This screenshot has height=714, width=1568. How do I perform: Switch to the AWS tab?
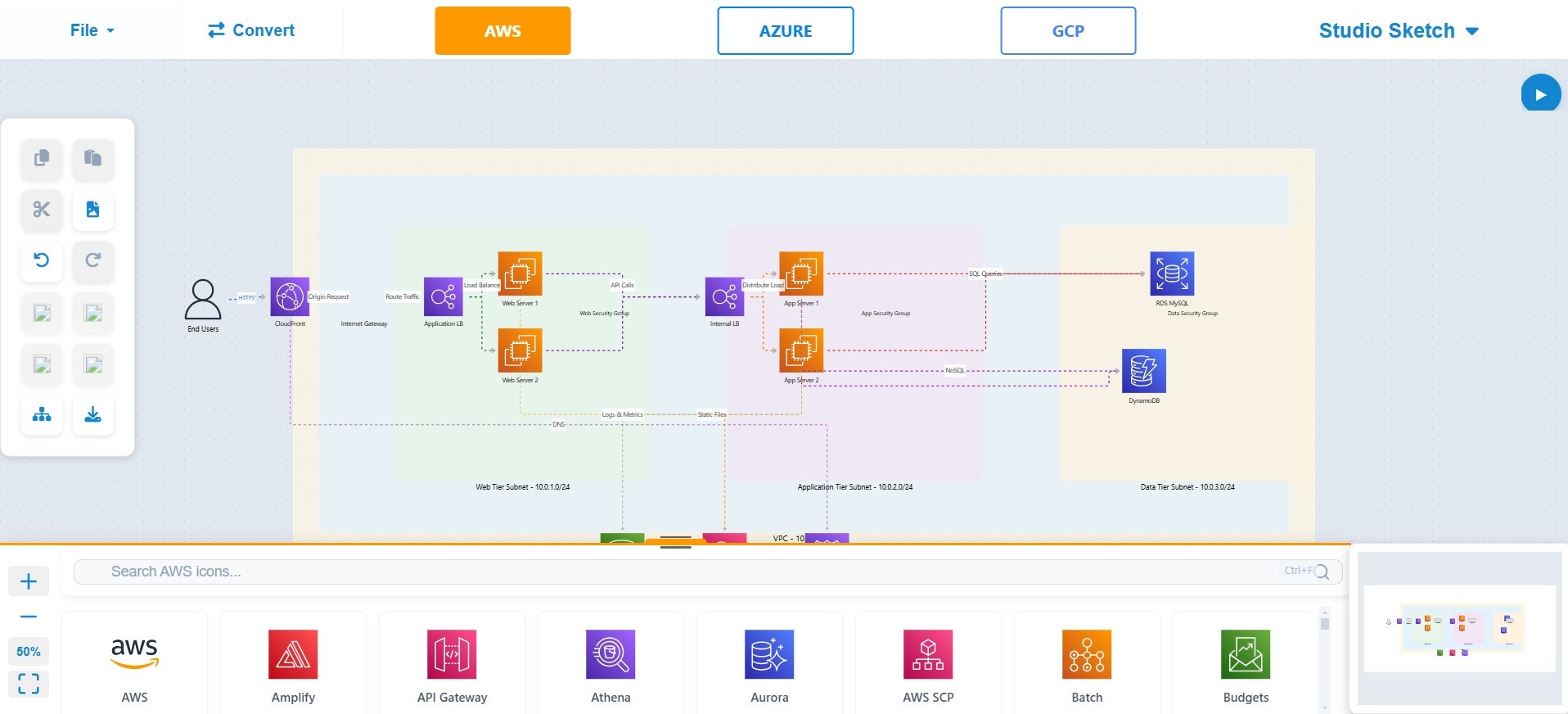coord(502,31)
